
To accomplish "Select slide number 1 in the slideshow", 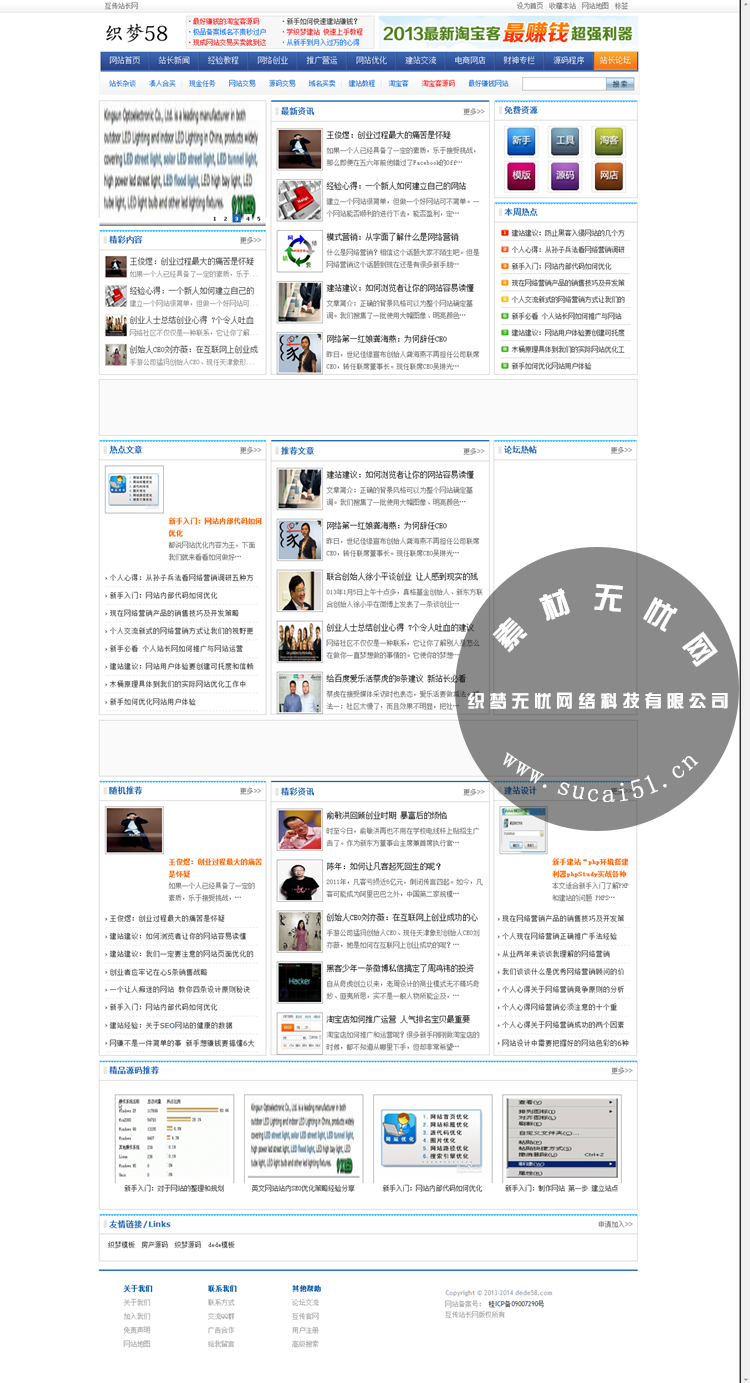I will [x=214, y=218].
